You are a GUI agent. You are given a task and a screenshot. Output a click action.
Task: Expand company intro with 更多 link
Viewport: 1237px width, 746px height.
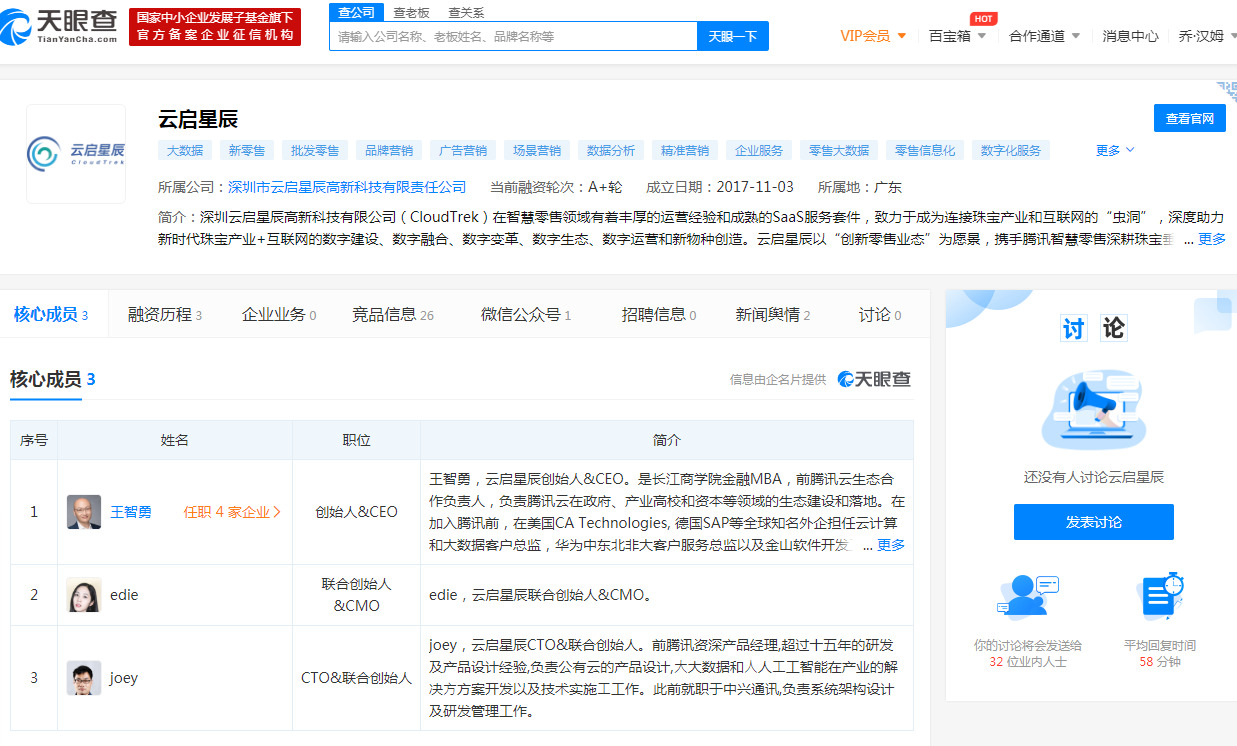point(1212,240)
